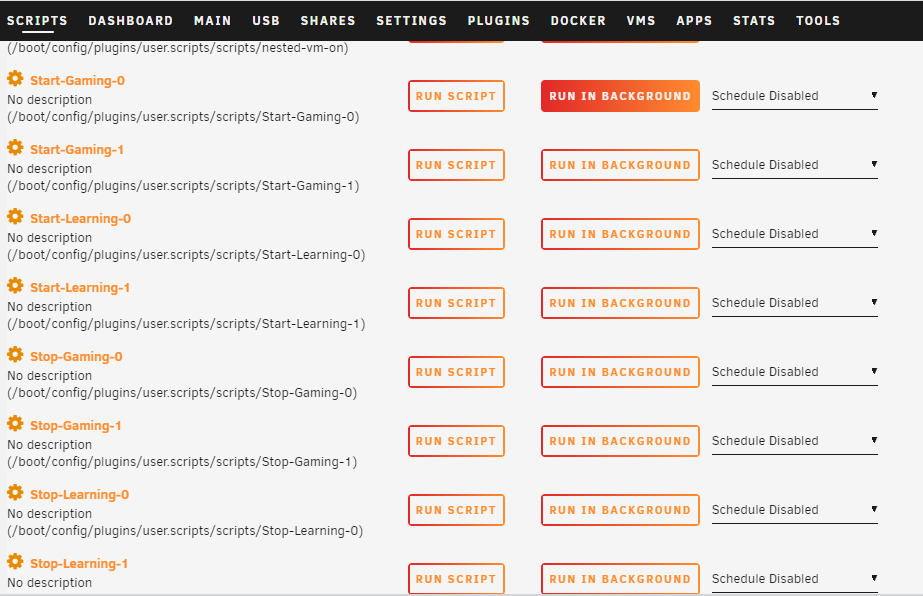Click the gear icon beside Start-Learning-0
The width and height of the screenshot is (923, 596).
coord(15,216)
